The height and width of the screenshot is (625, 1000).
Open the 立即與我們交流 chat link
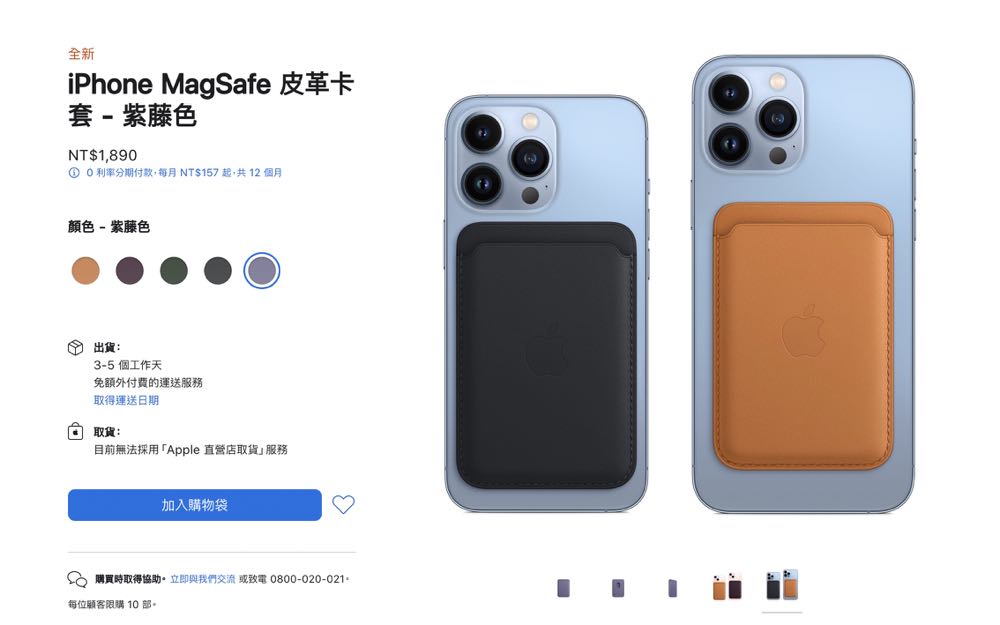[x=202, y=579]
